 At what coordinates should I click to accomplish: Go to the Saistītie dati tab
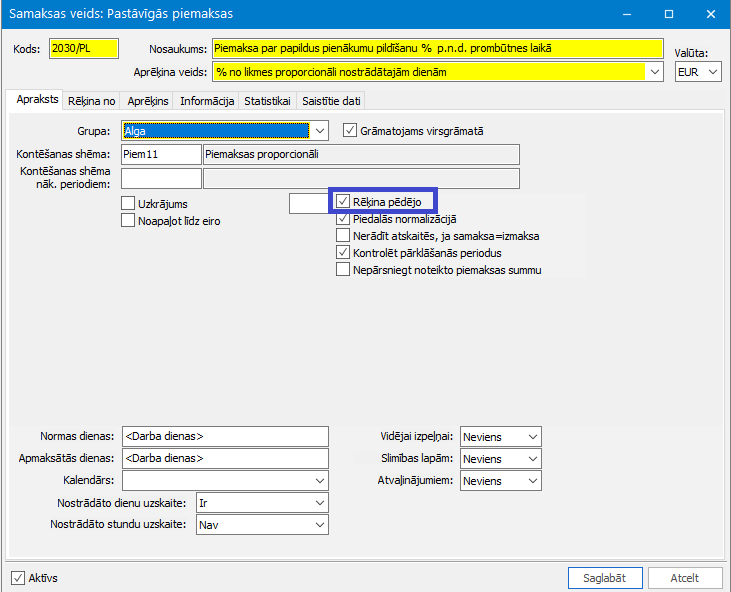pyautogui.click(x=331, y=101)
